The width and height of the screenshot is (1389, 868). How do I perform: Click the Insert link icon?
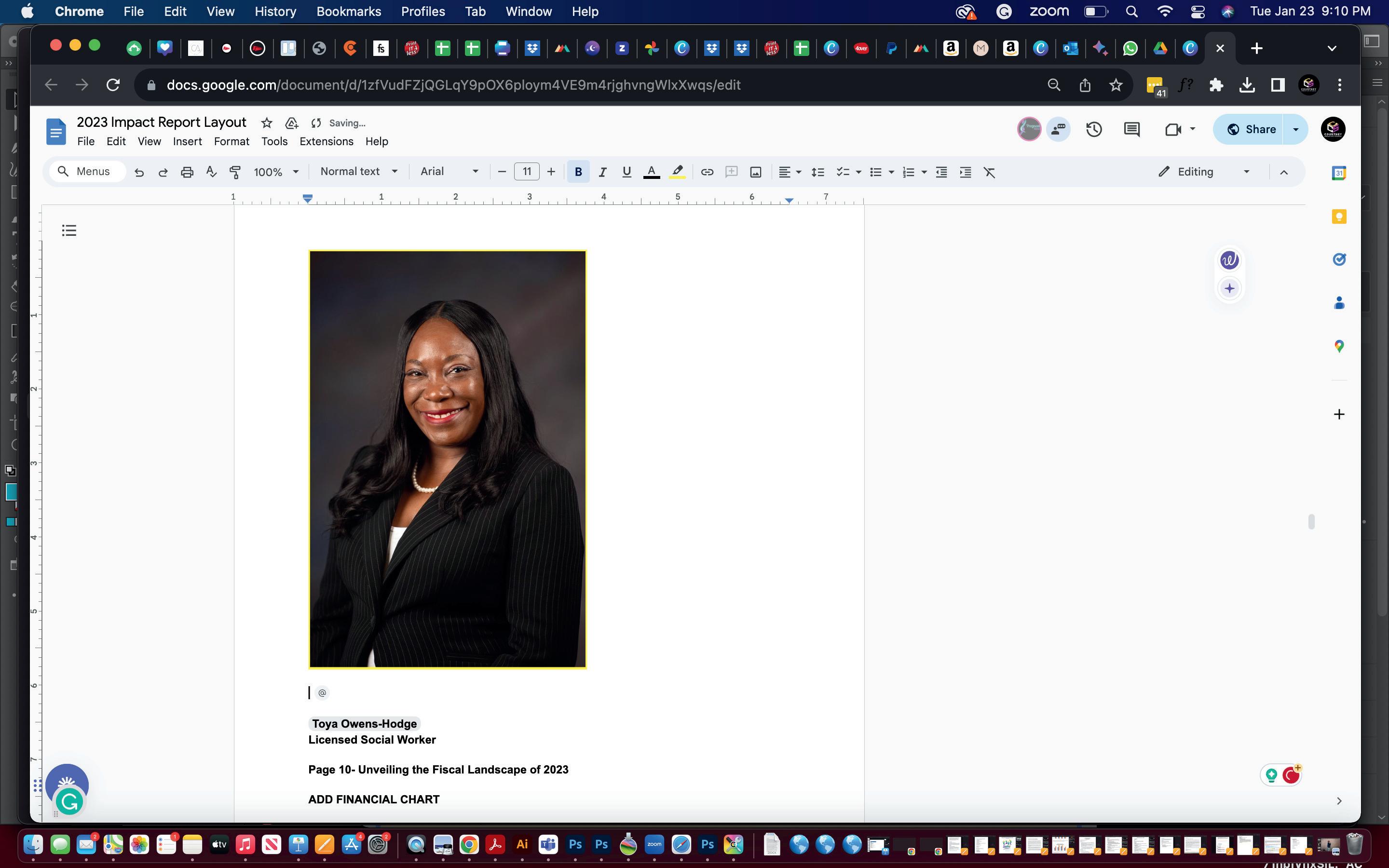(x=707, y=172)
